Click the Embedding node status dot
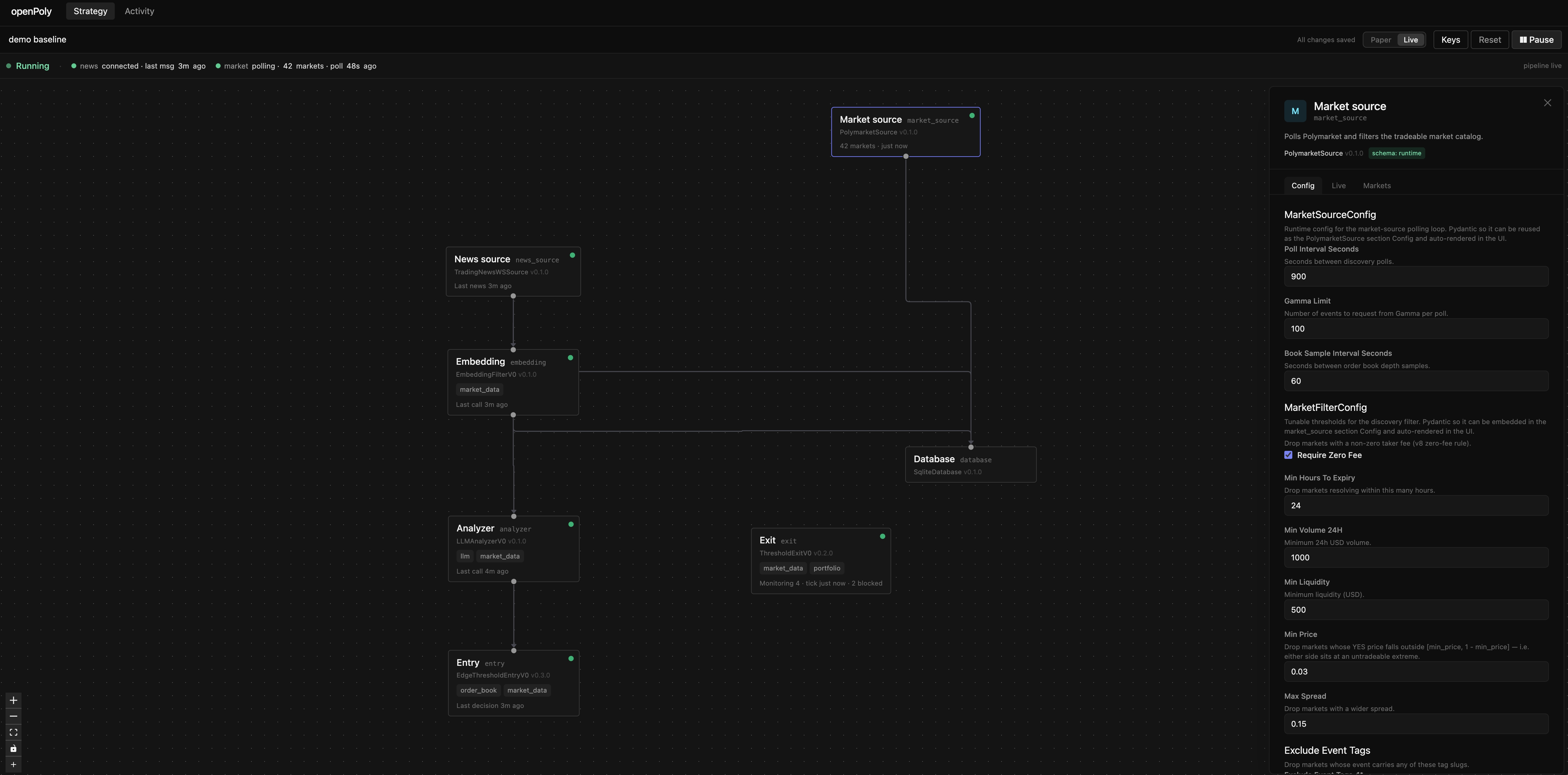 tap(570, 358)
